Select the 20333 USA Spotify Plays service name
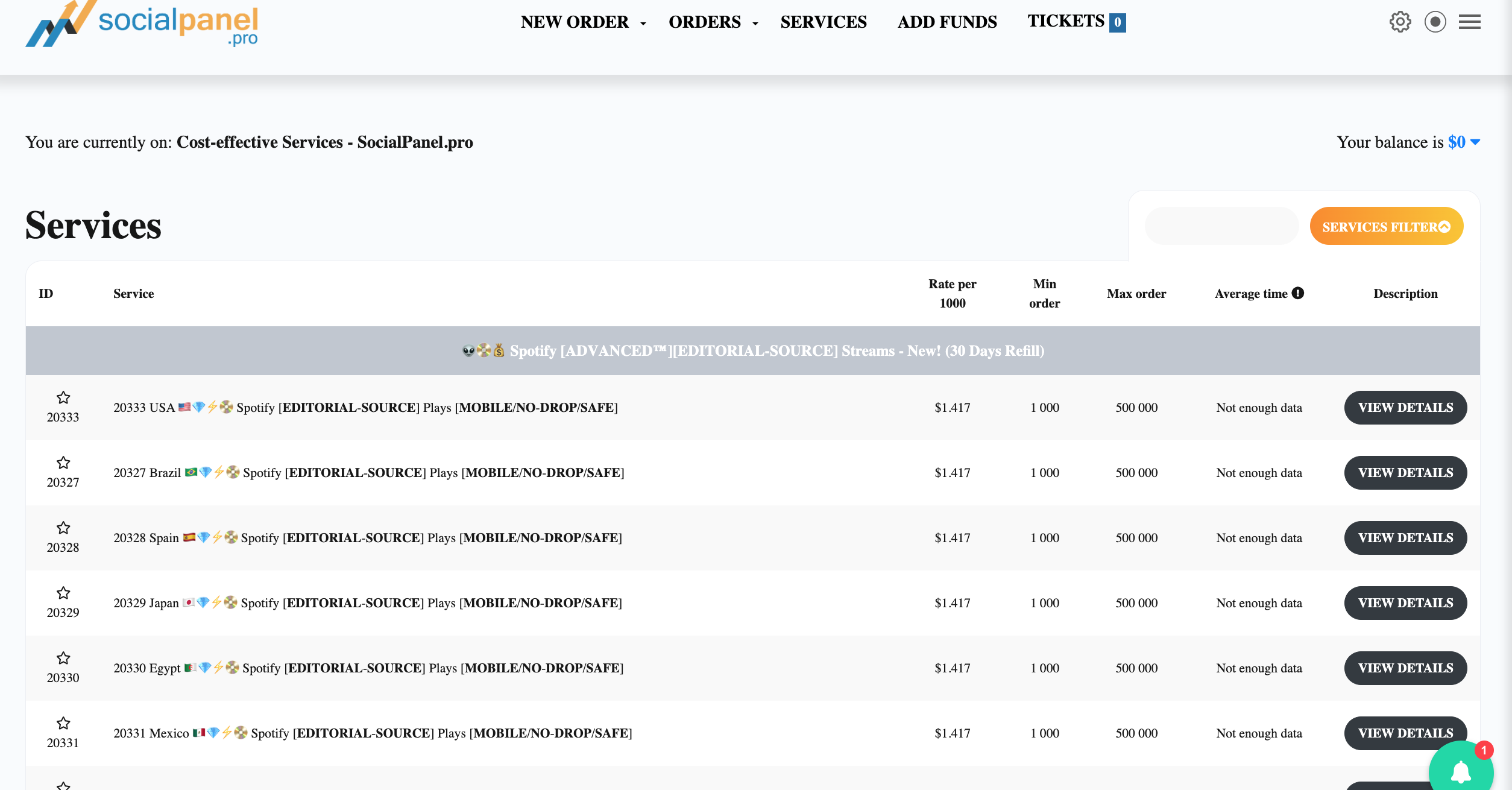Screen dimensions: 1512x790 pyautogui.click(x=366, y=408)
